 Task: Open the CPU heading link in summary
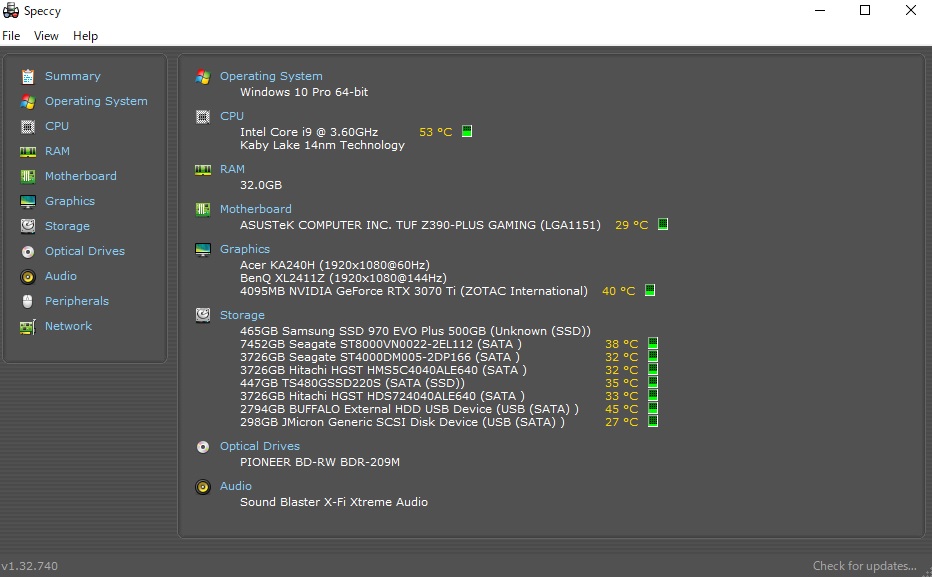pos(232,116)
